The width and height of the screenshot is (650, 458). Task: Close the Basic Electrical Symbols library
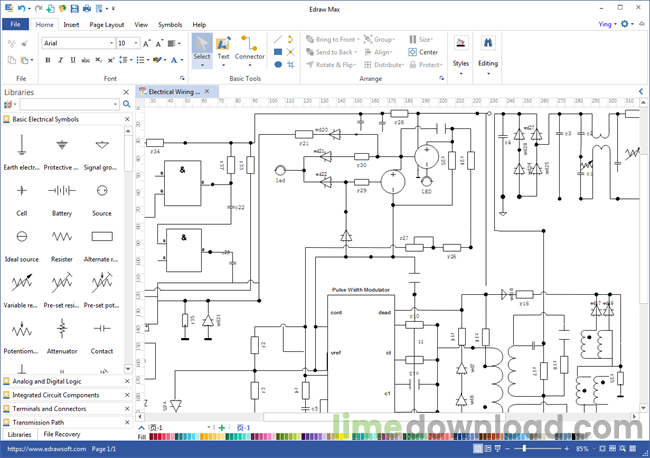pos(127,119)
